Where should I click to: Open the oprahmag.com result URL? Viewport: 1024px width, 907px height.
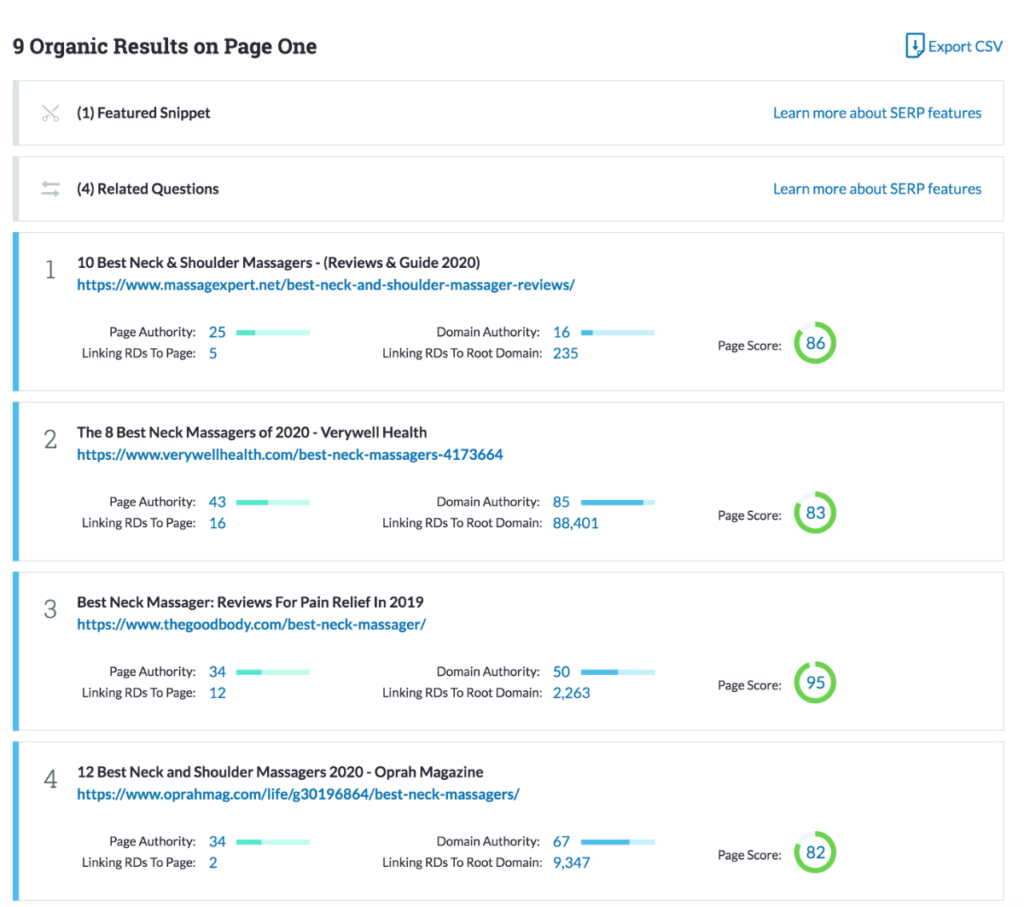(x=298, y=794)
